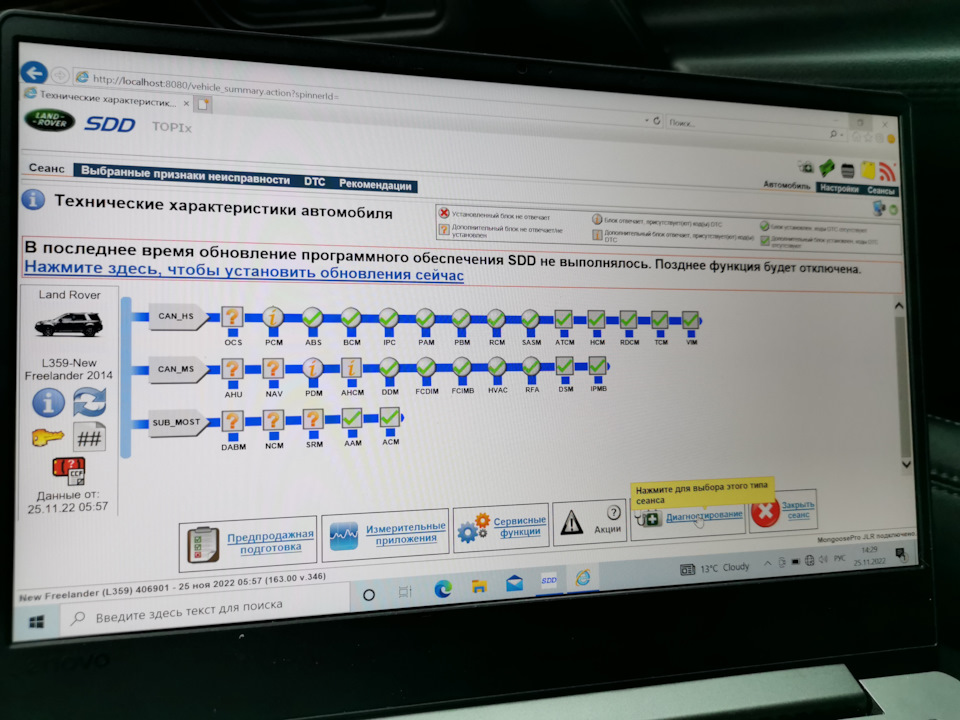Select the RCM module icon
Screen dimensions: 960x720
pyautogui.click(x=496, y=319)
